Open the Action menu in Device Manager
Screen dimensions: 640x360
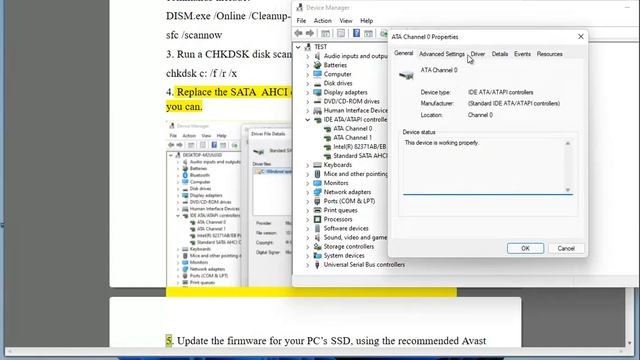click(x=322, y=20)
